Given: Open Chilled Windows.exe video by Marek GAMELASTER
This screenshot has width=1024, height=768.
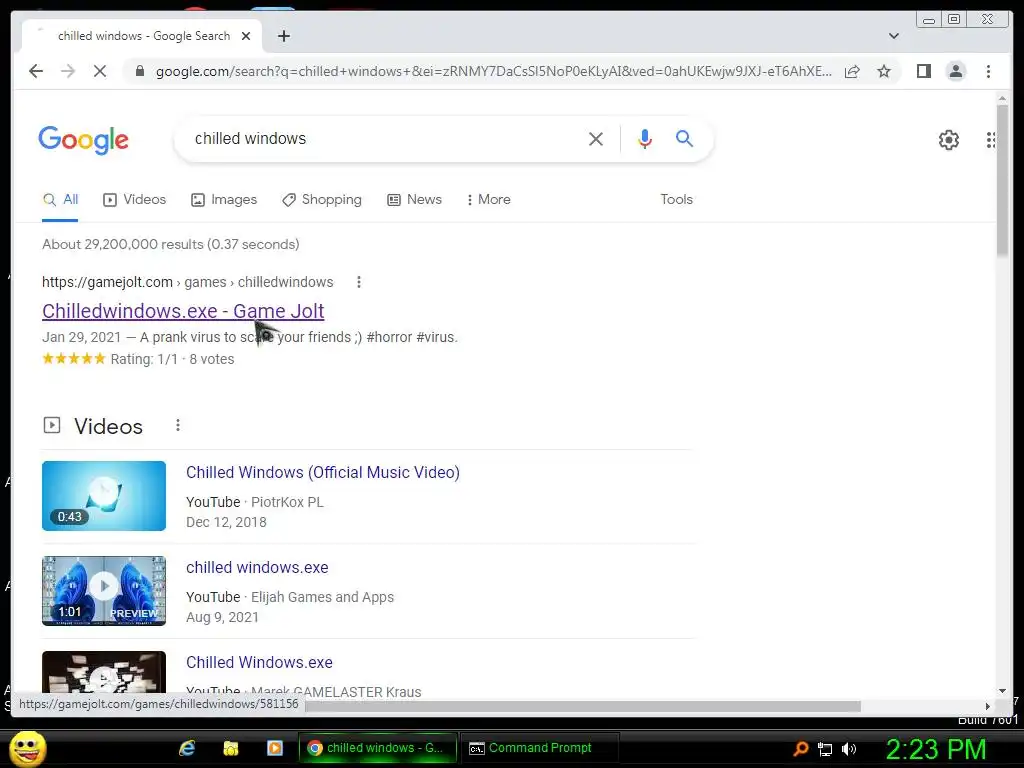Looking at the screenshot, I should click(259, 662).
